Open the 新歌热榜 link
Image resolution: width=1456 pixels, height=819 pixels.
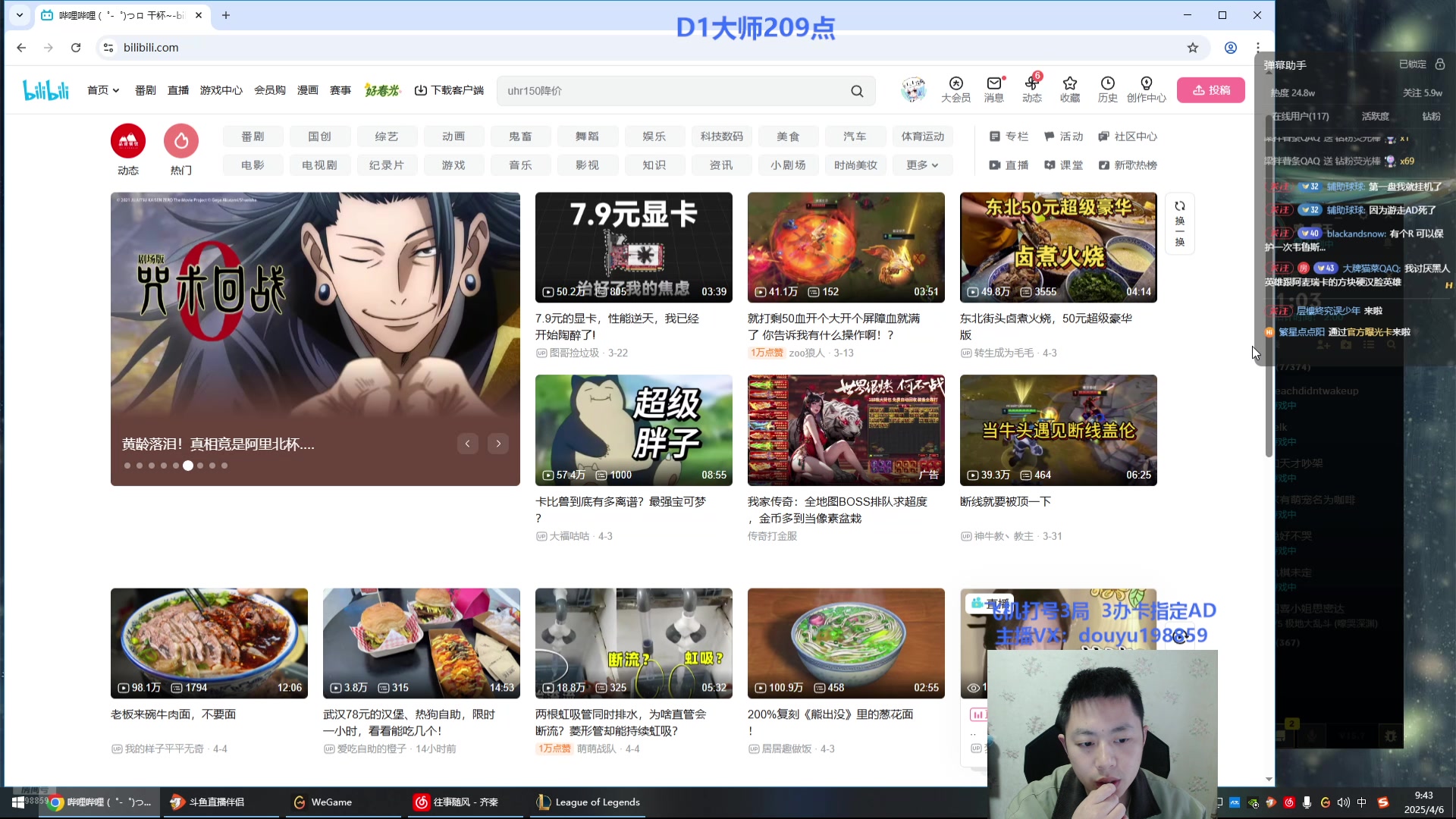point(1128,165)
